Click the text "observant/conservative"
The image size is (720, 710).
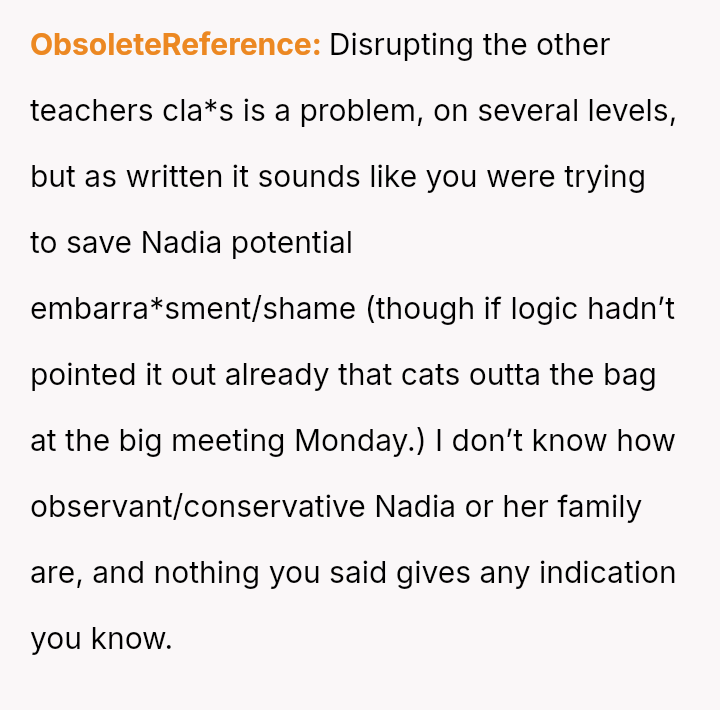pyautogui.click(x=197, y=507)
